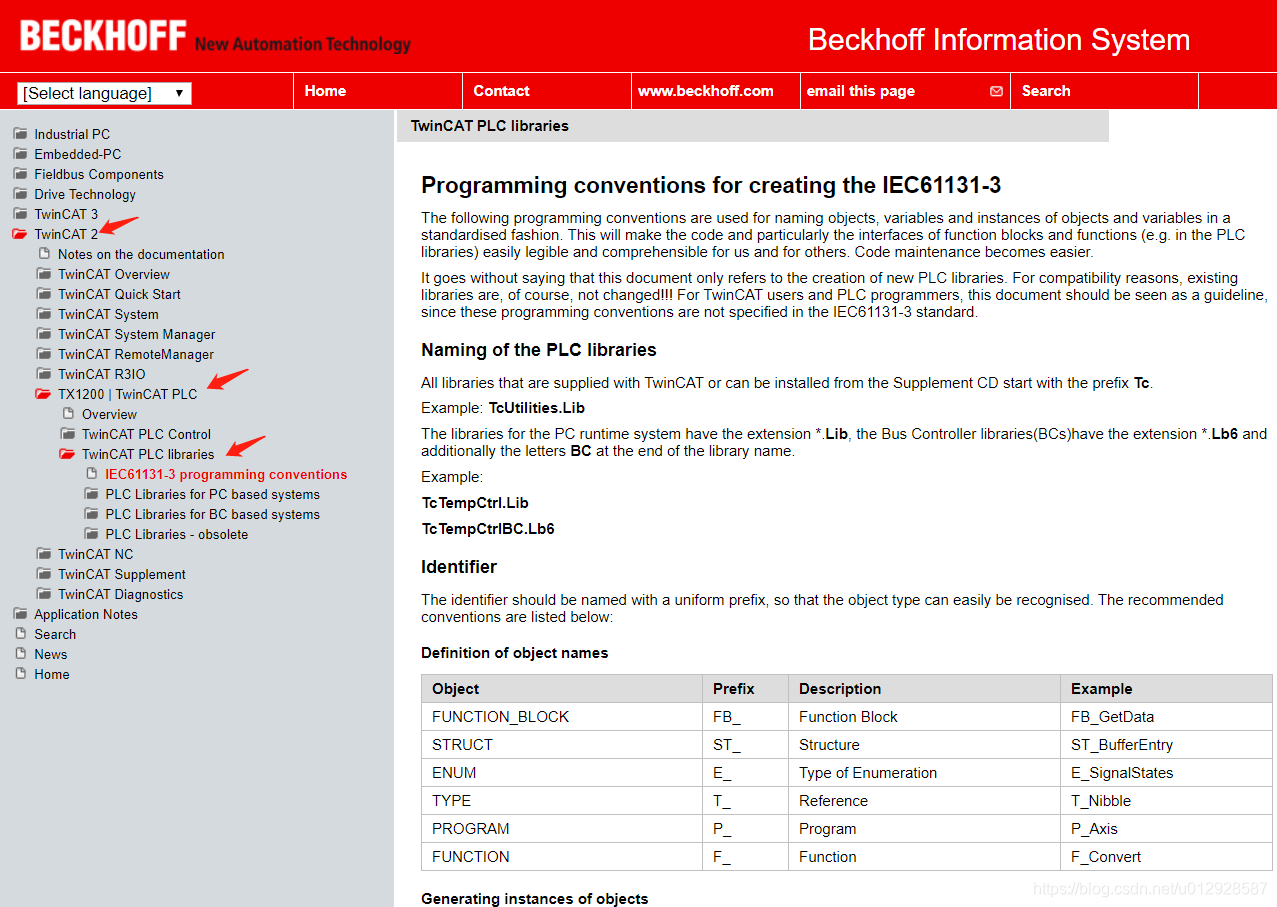Click the PLC Libraries for PC folder icon
Viewport: 1277px width, 907px height.
point(92,494)
